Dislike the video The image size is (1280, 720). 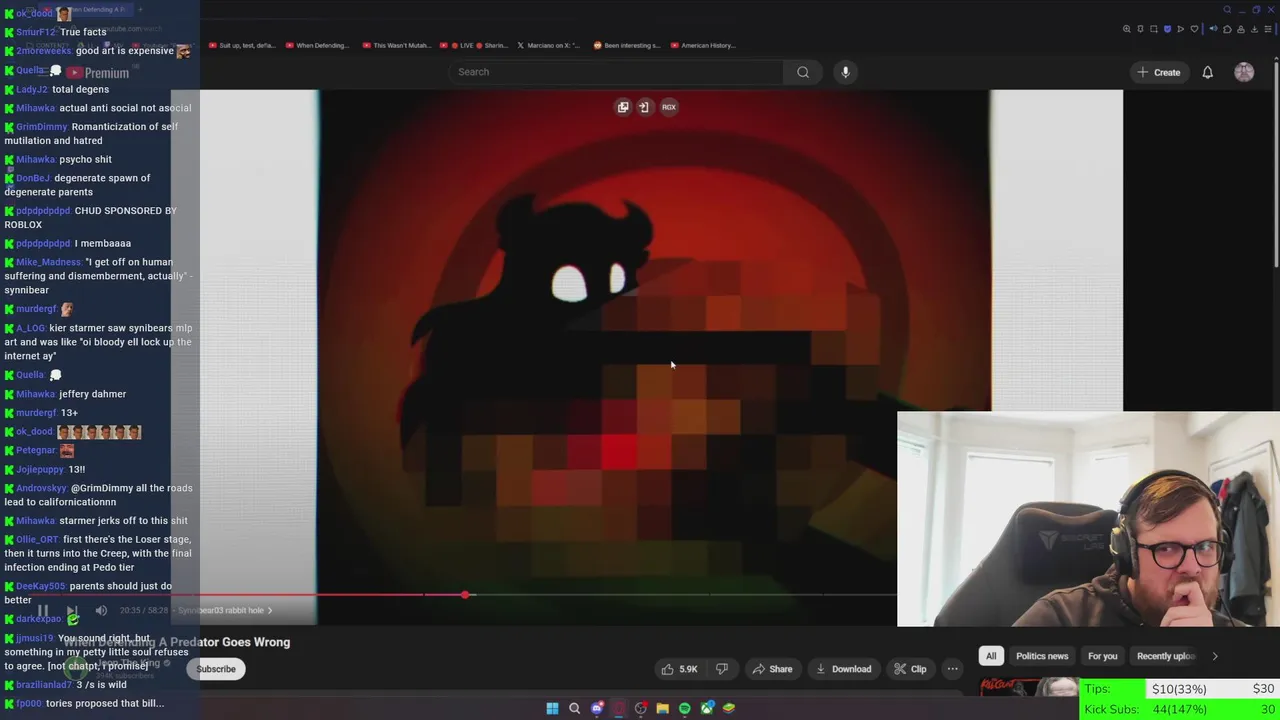(x=722, y=669)
